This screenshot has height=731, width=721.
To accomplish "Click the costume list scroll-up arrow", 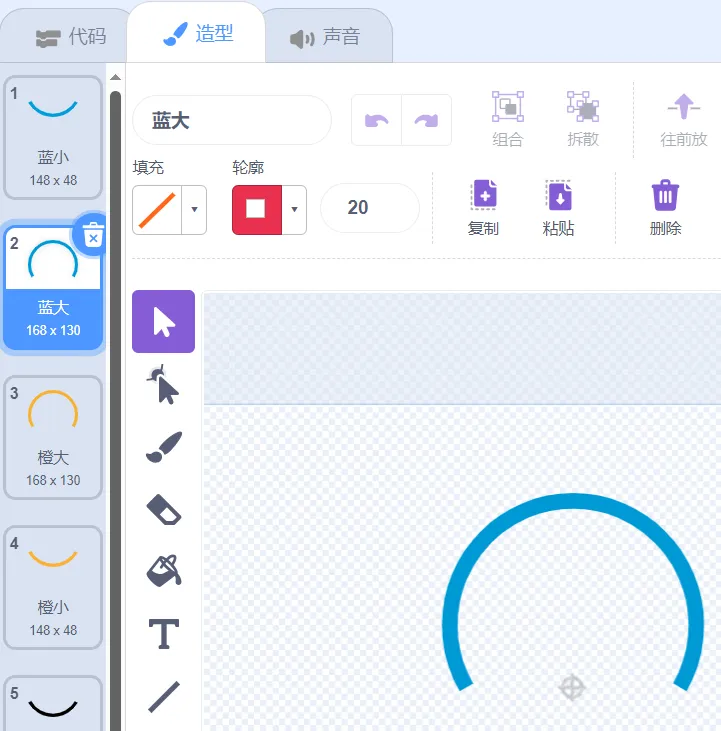I will [x=116, y=77].
